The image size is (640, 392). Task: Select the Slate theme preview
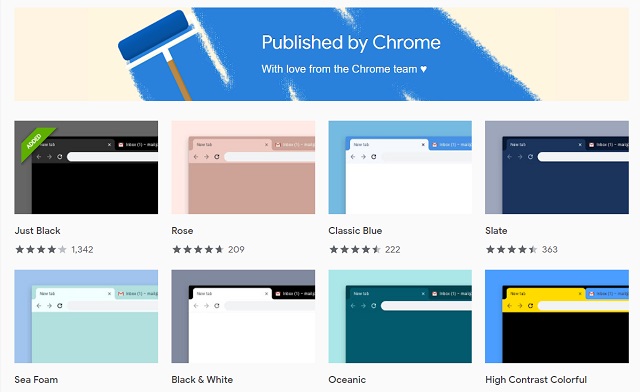click(557, 167)
